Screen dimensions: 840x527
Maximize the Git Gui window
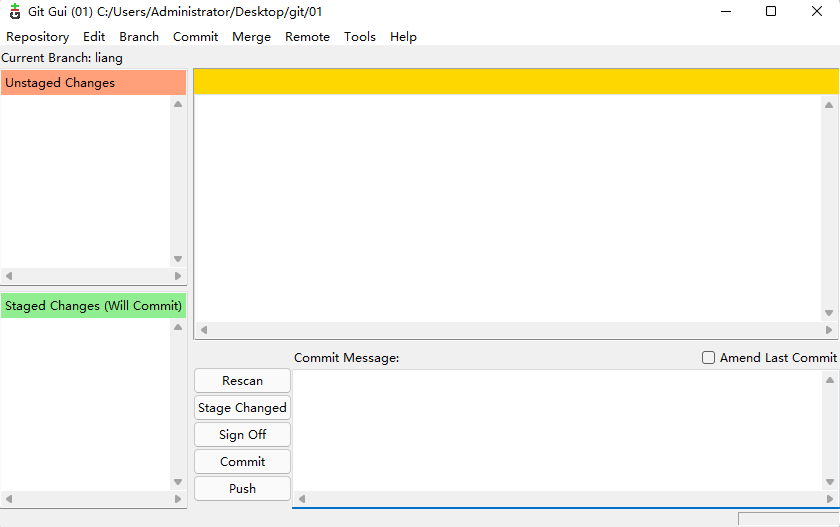pyautogui.click(x=771, y=11)
